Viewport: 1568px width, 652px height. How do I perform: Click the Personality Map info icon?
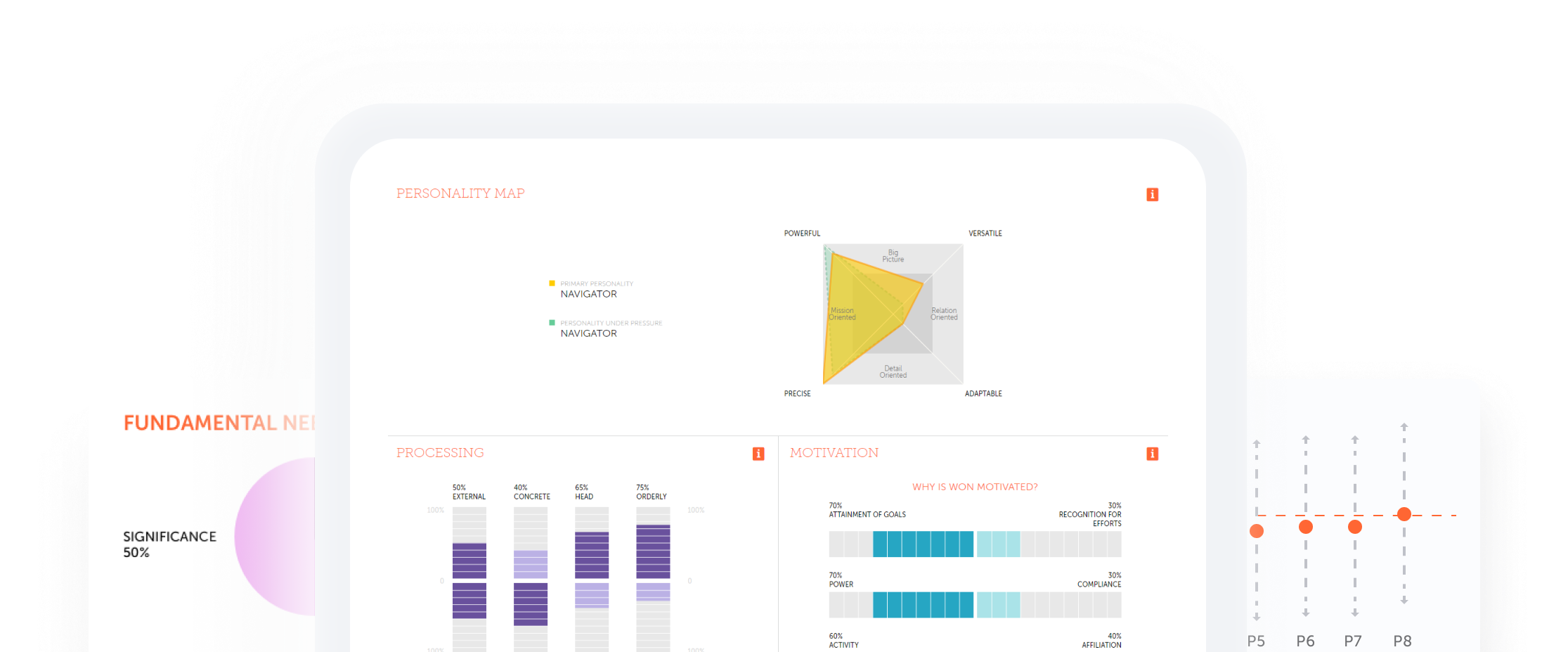[1152, 195]
